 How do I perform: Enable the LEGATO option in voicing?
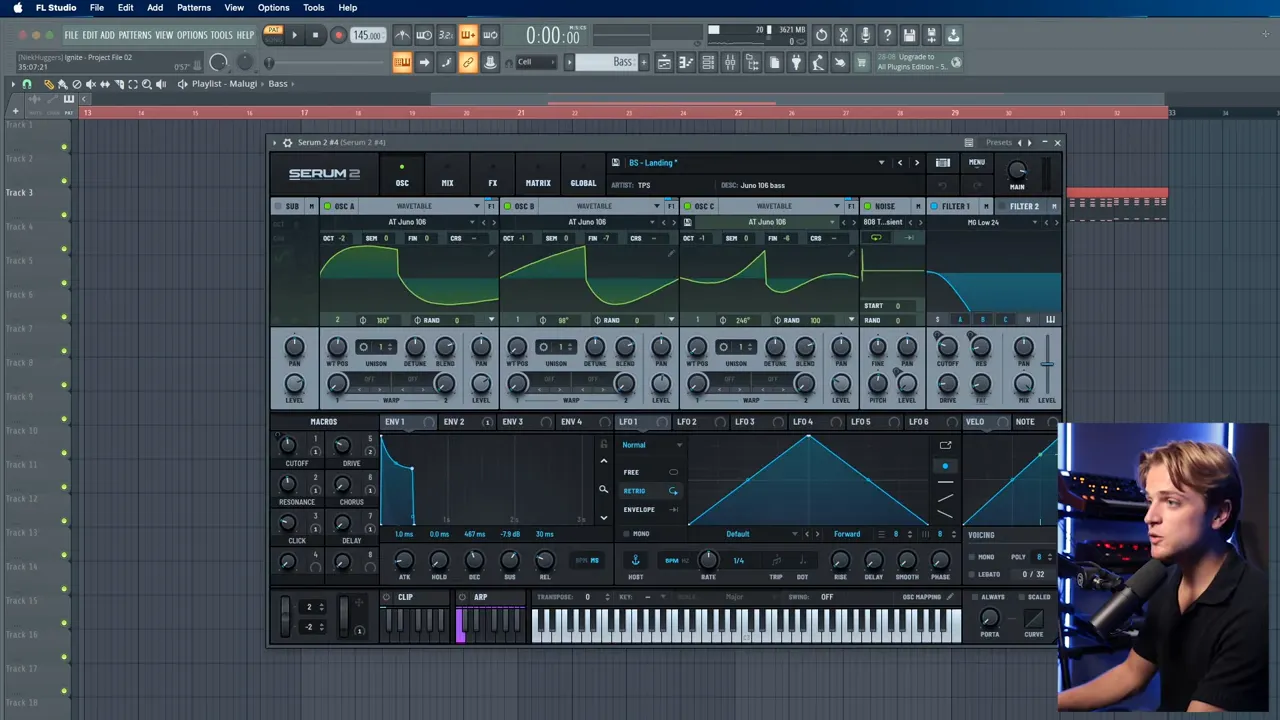(x=972, y=574)
